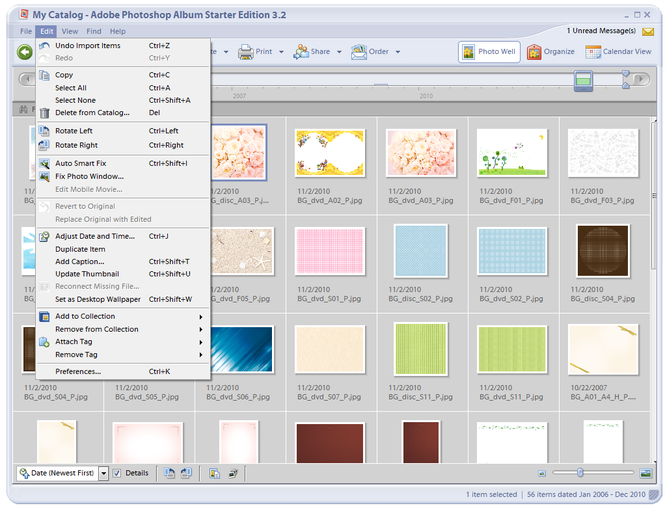Click the timeline left scroll arrow
Screen dimensions: 665x508
pos(28,79)
